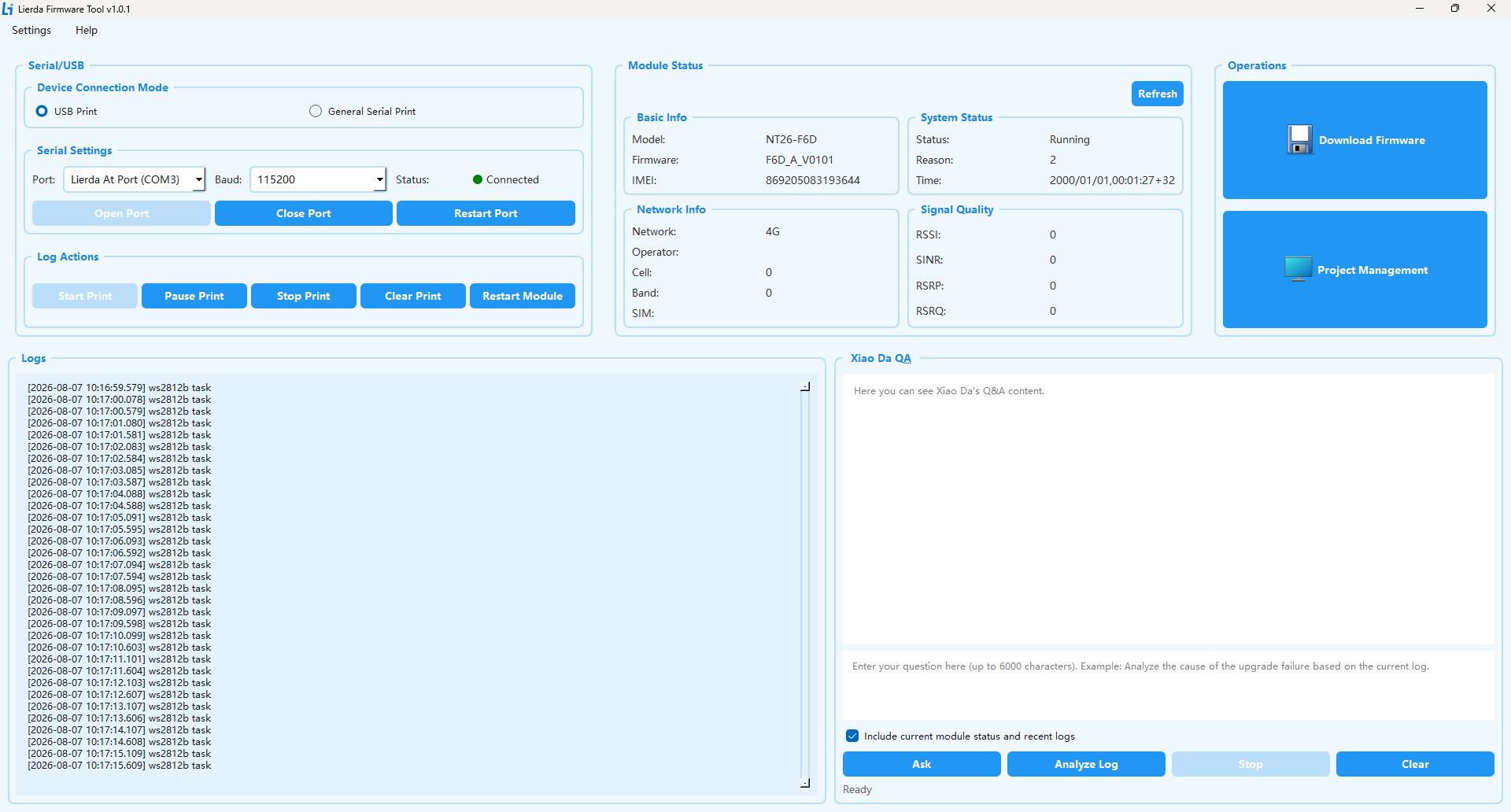Click the firmware value F6D_A_V0101
Viewport: 1511px width, 812px height.
(800, 160)
